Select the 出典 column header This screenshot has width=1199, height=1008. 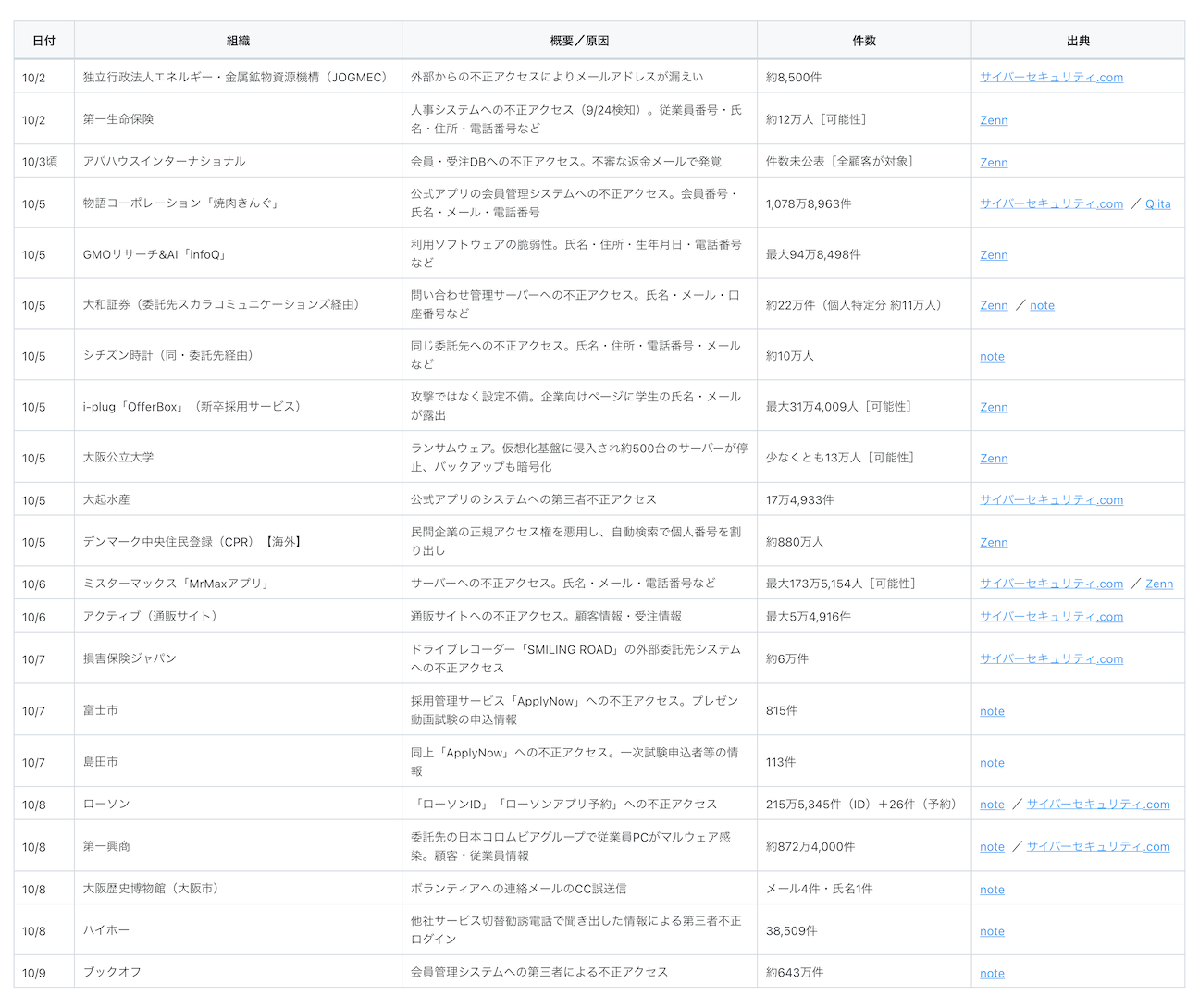coord(1078,41)
